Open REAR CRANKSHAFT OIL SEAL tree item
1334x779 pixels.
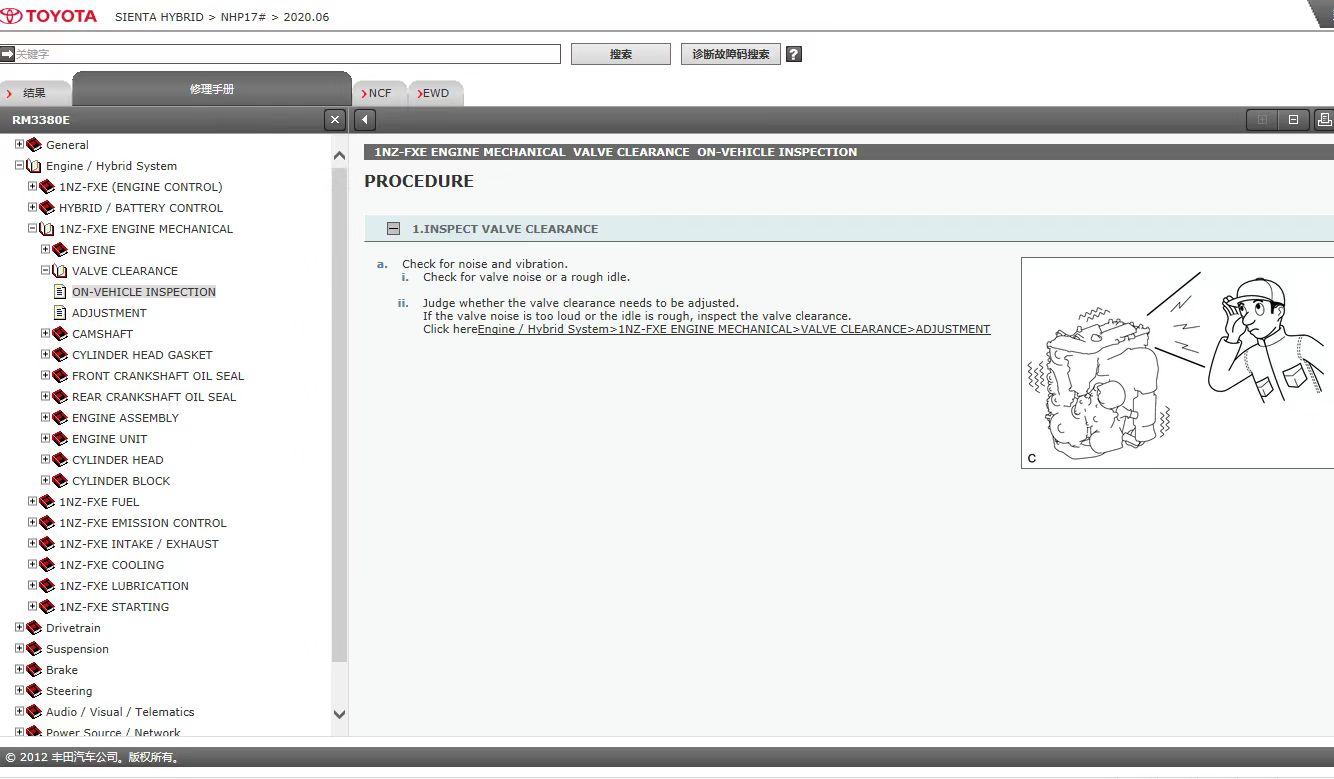[154, 397]
